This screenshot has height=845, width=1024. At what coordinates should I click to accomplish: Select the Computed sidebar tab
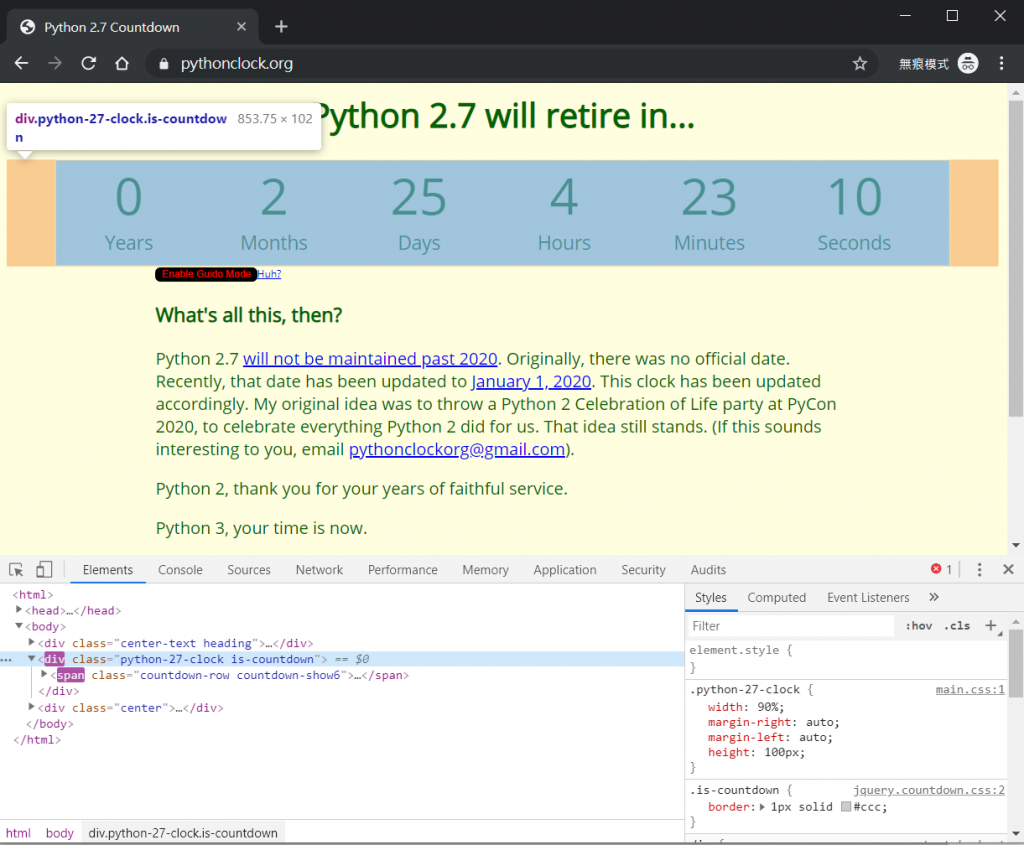point(776,598)
